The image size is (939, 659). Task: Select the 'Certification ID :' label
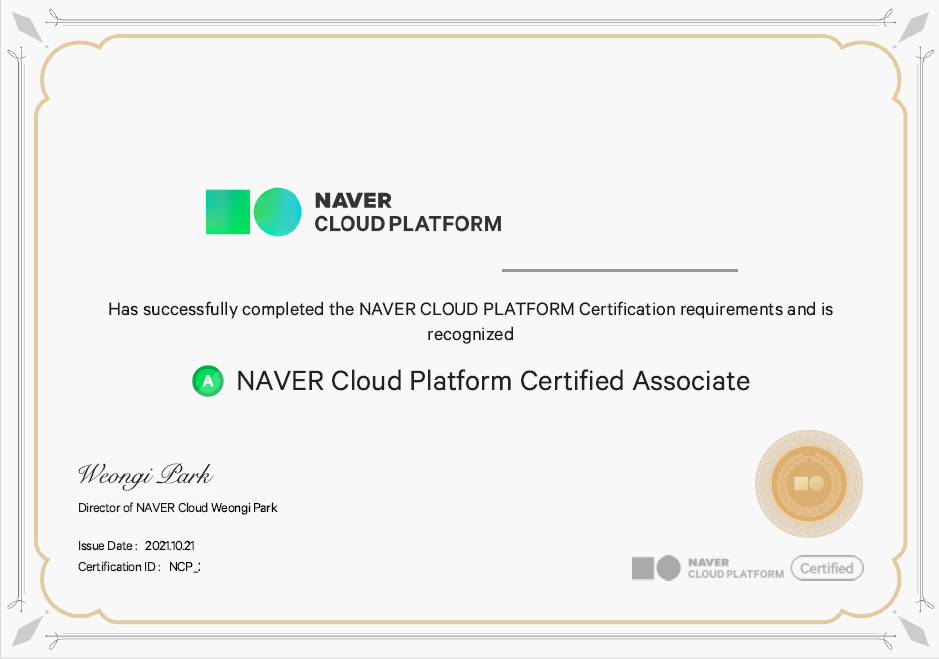pos(119,567)
